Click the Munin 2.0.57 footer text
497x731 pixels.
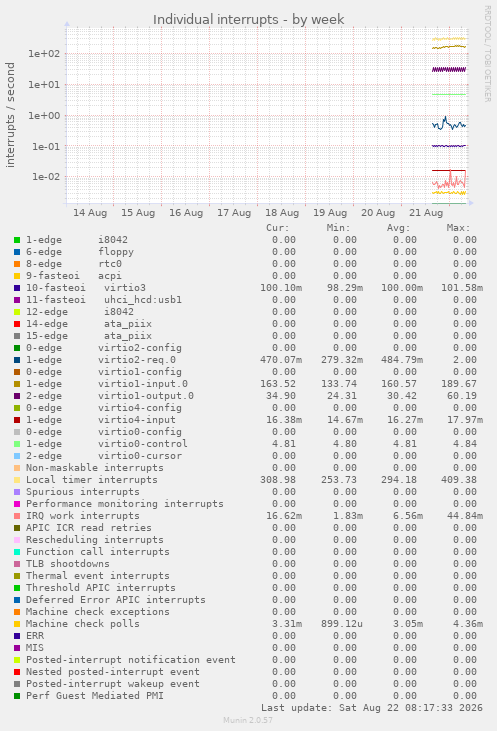coord(248,720)
